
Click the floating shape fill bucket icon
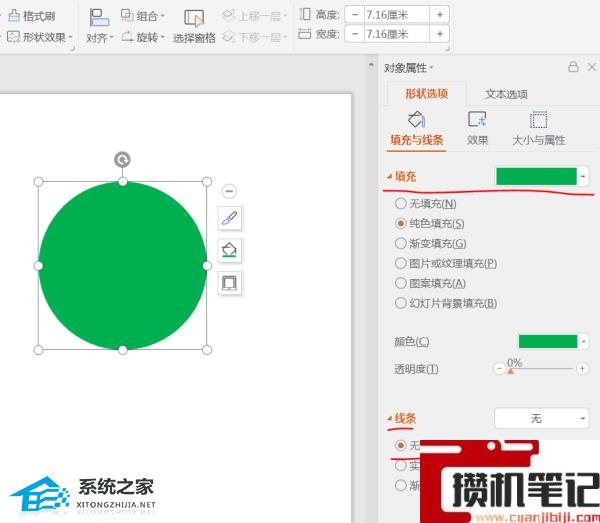229,251
